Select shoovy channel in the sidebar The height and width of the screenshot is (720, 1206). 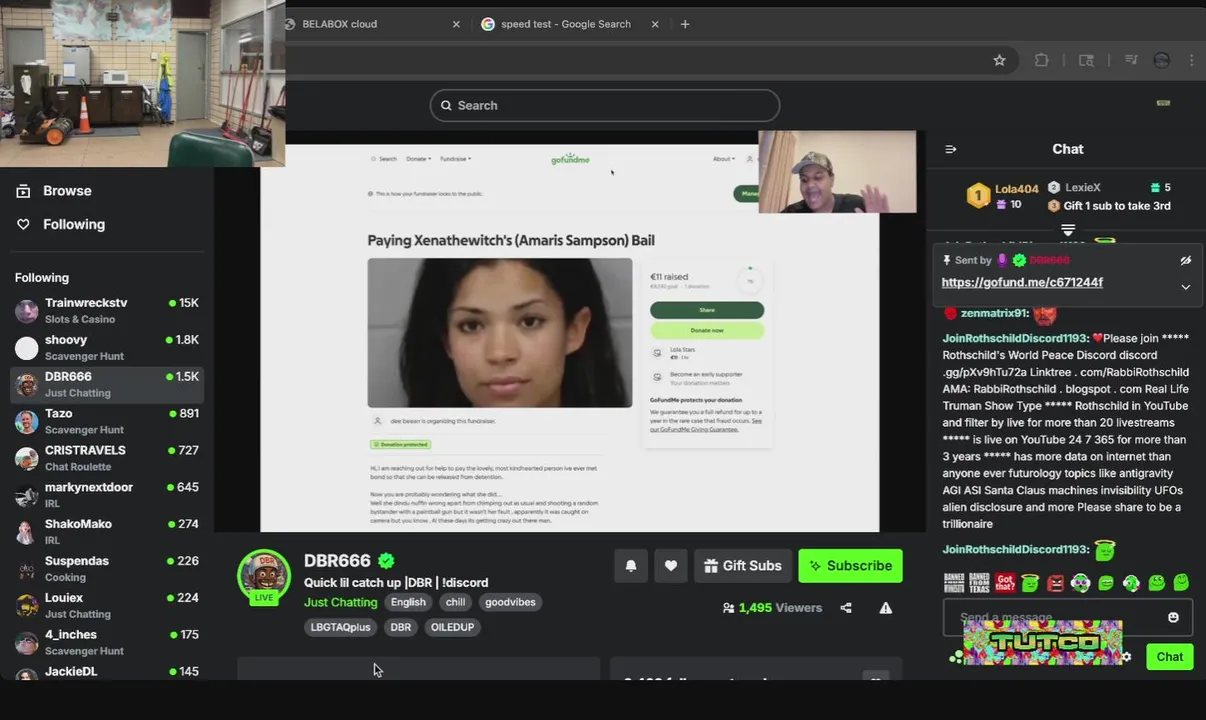[107, 347]
